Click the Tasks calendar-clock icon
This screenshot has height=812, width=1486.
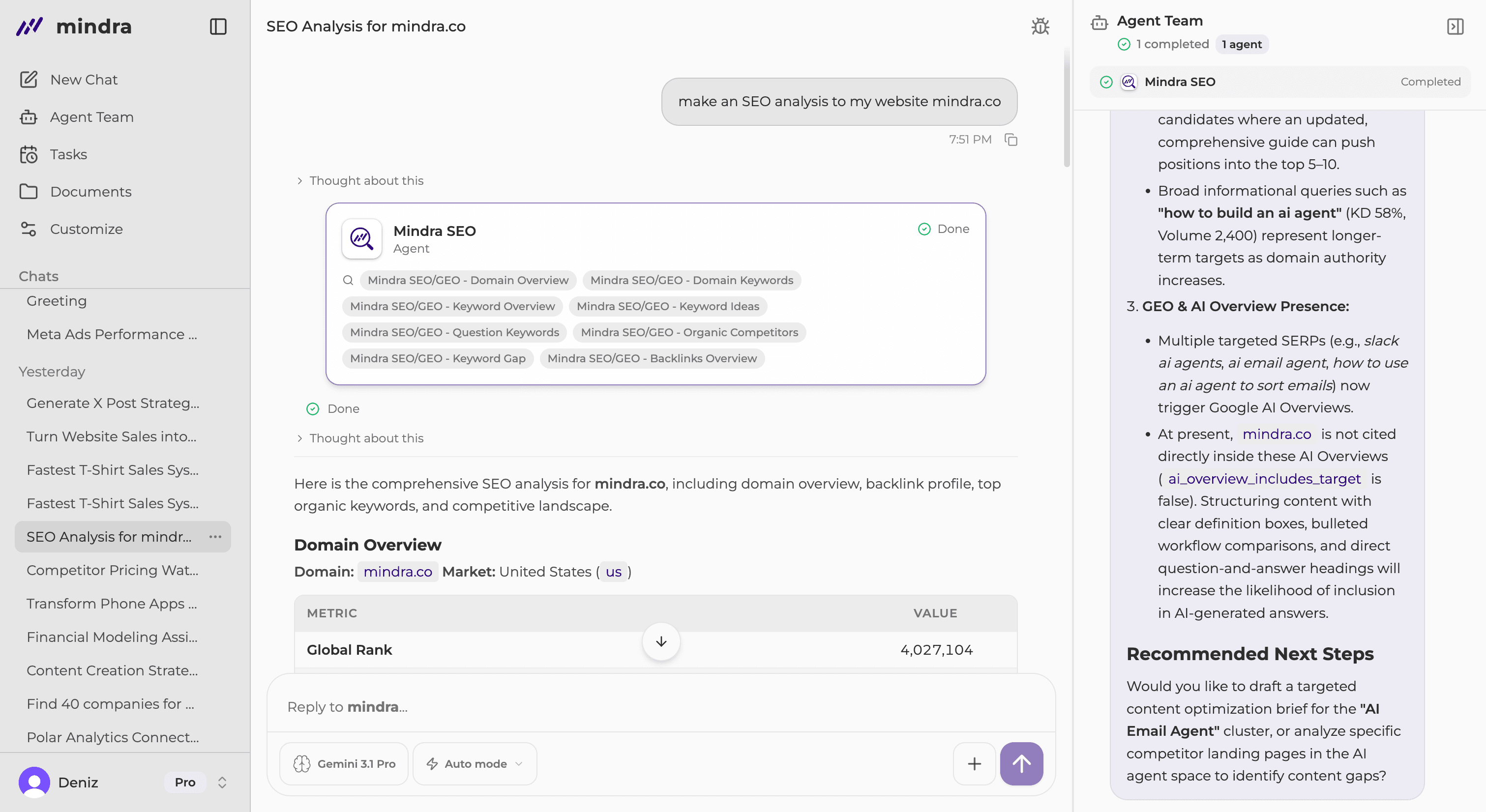(x=28, y=154)
